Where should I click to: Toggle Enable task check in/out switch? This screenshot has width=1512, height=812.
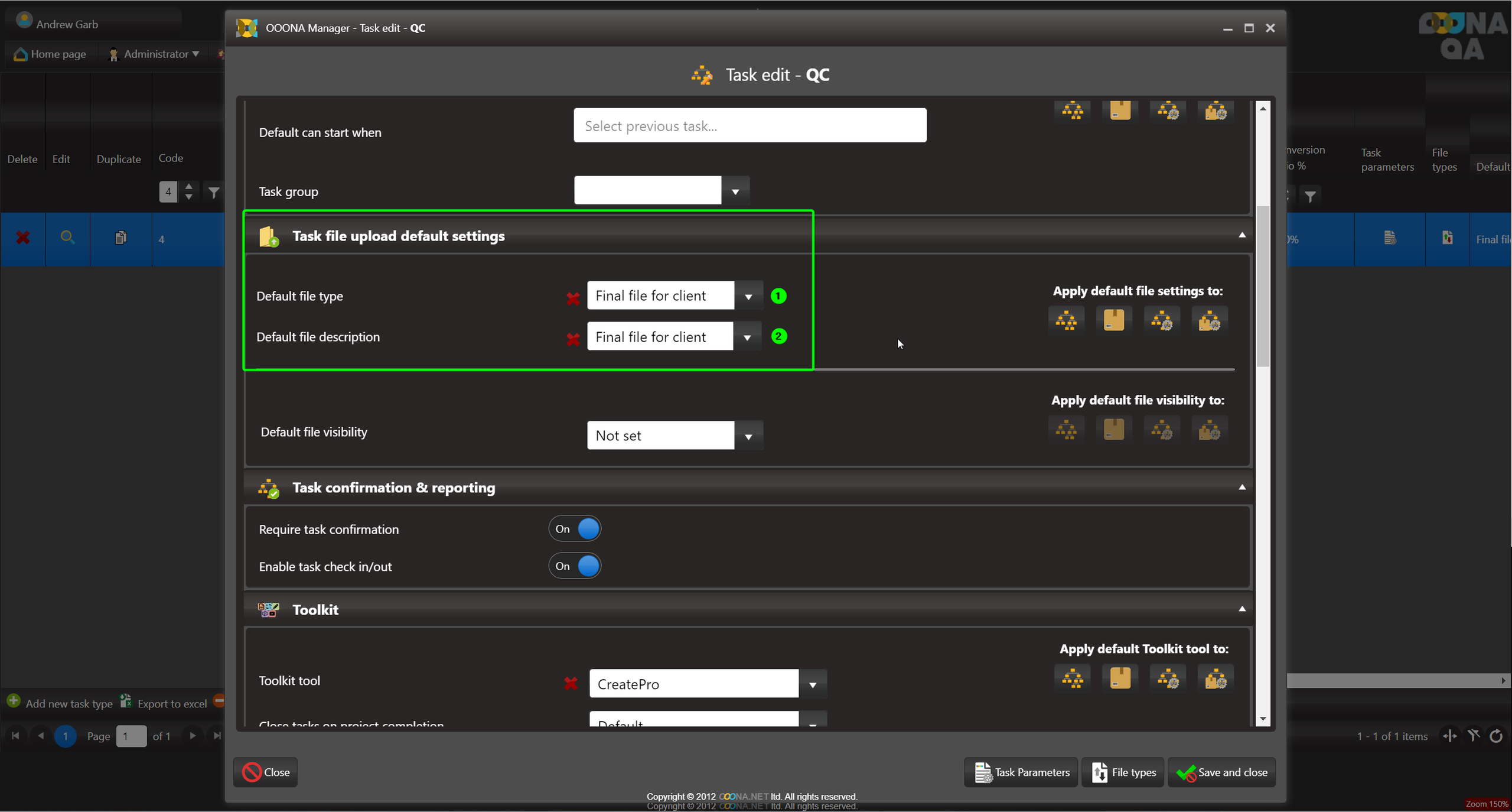[x=575, y=566]
